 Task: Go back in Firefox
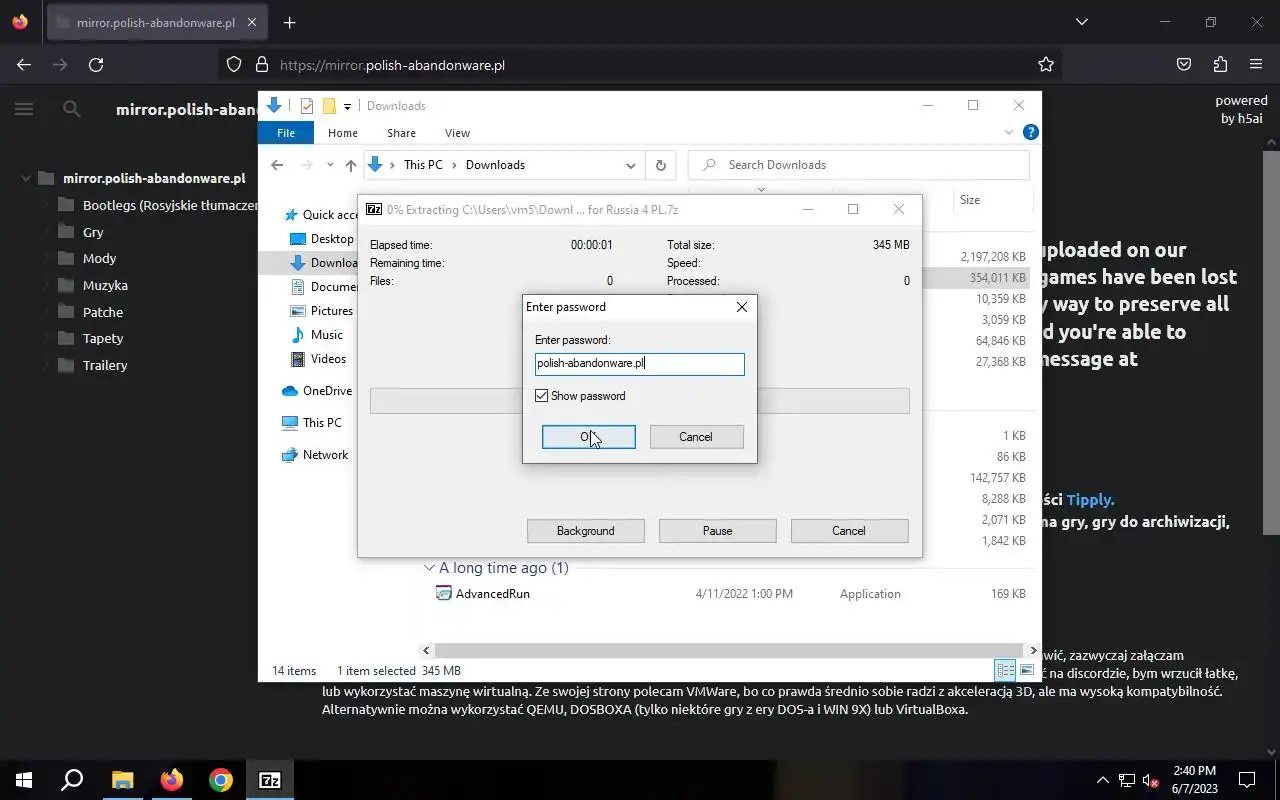pyautogui.click(x=24, y=65)
